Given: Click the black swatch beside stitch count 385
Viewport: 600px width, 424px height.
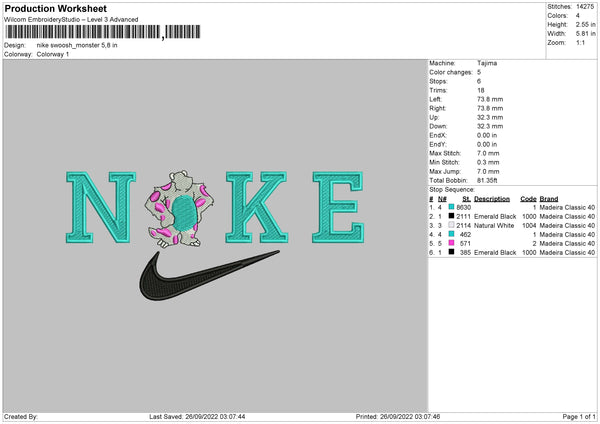Looking at the screenshot, I should pyautogui.click(x=451, y=252).
